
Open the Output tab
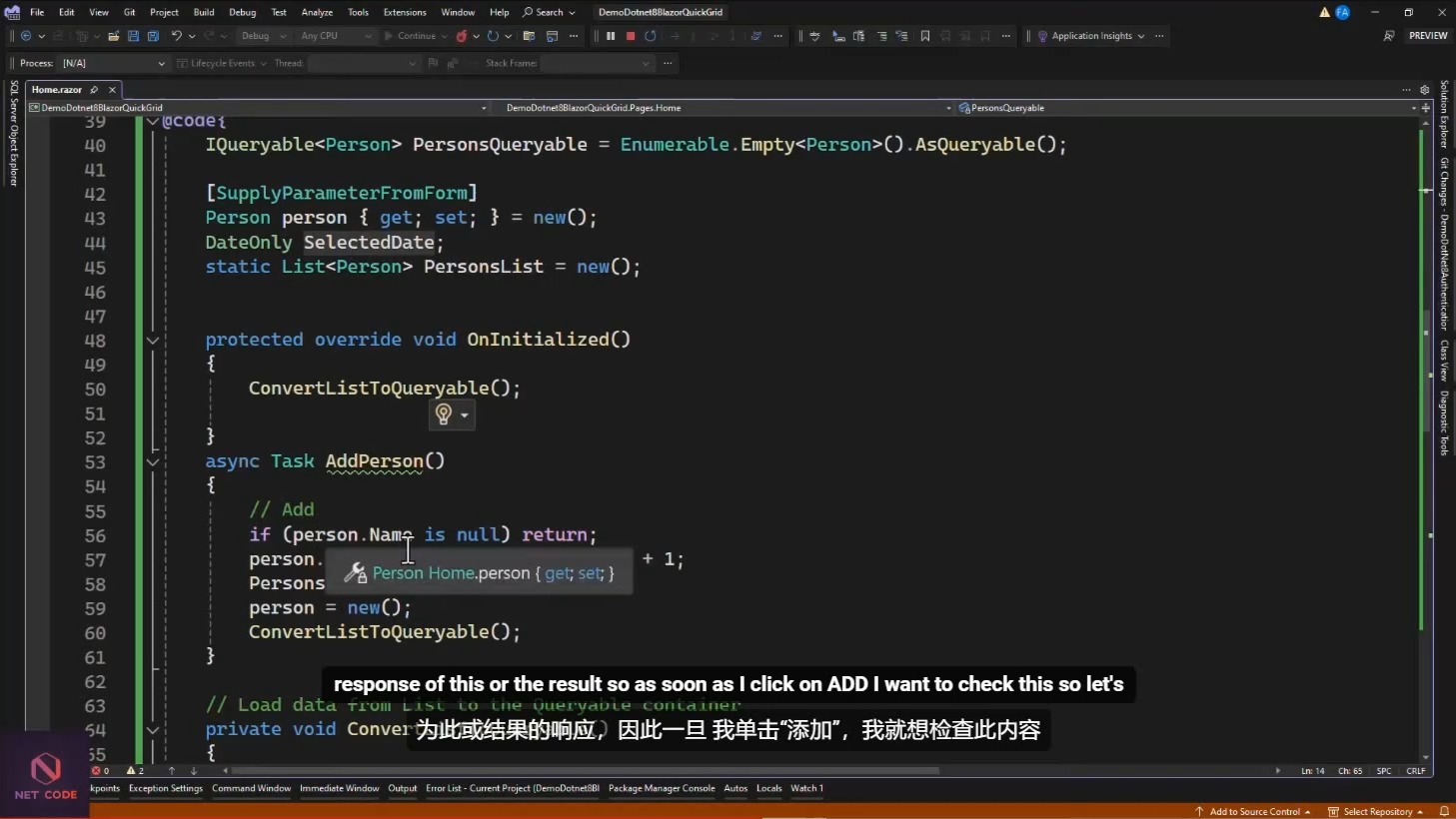pos(403,788)
